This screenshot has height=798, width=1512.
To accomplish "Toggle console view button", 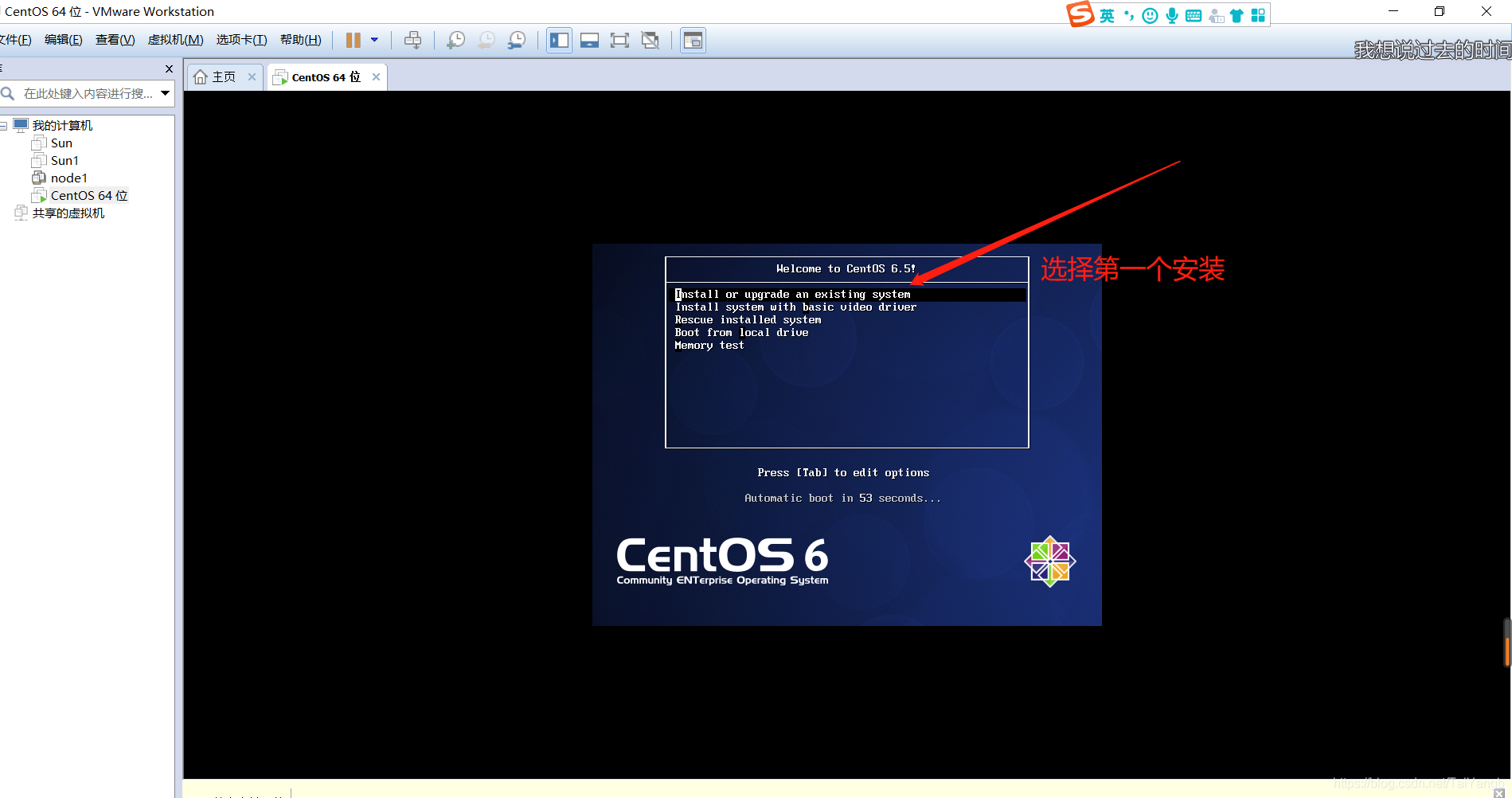I will coord(693,40).
